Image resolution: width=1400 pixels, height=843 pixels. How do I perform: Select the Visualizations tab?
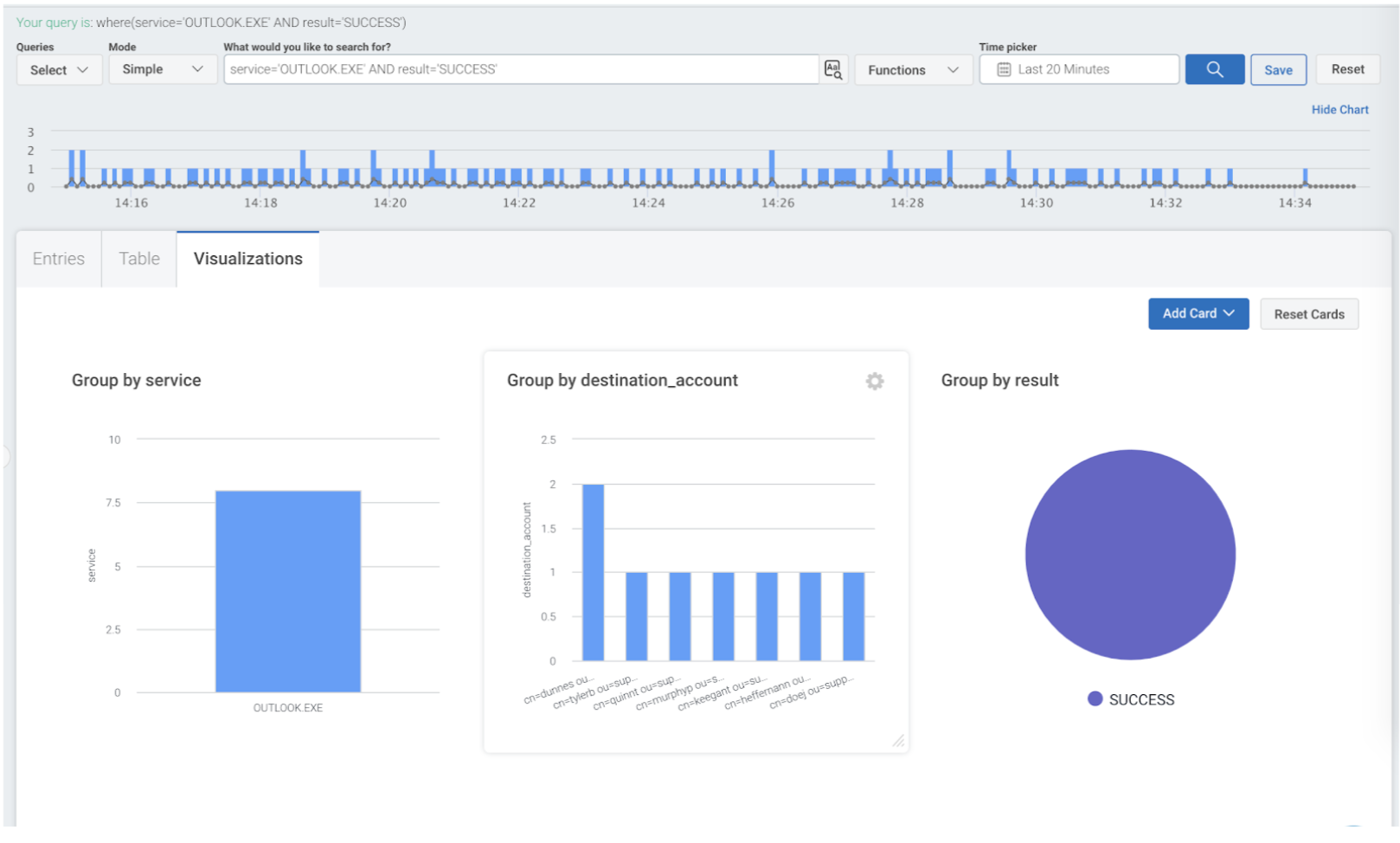[x=248, y=259]
